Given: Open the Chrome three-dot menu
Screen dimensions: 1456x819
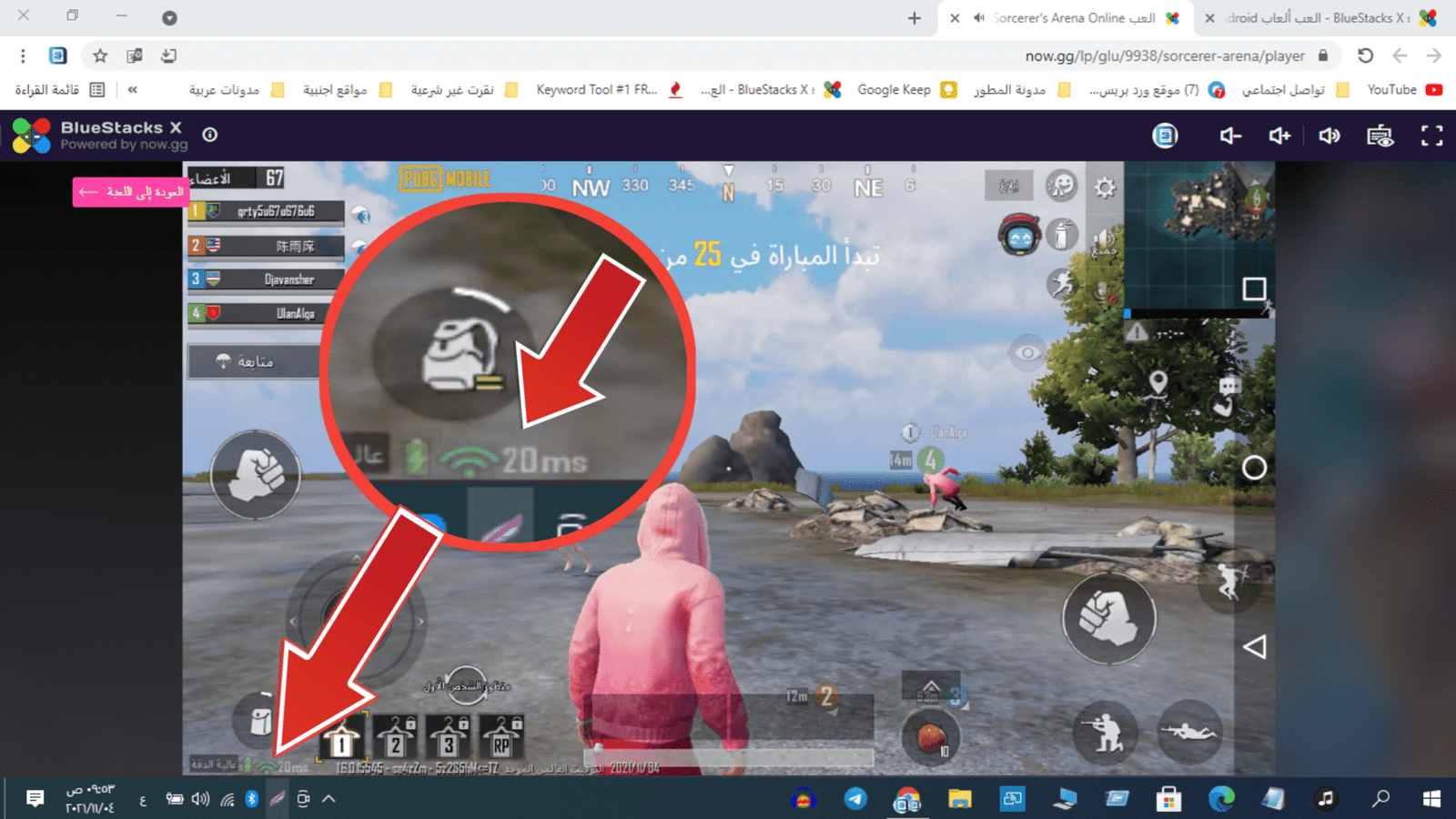Looking at the screenshot, I should [23, 56].
